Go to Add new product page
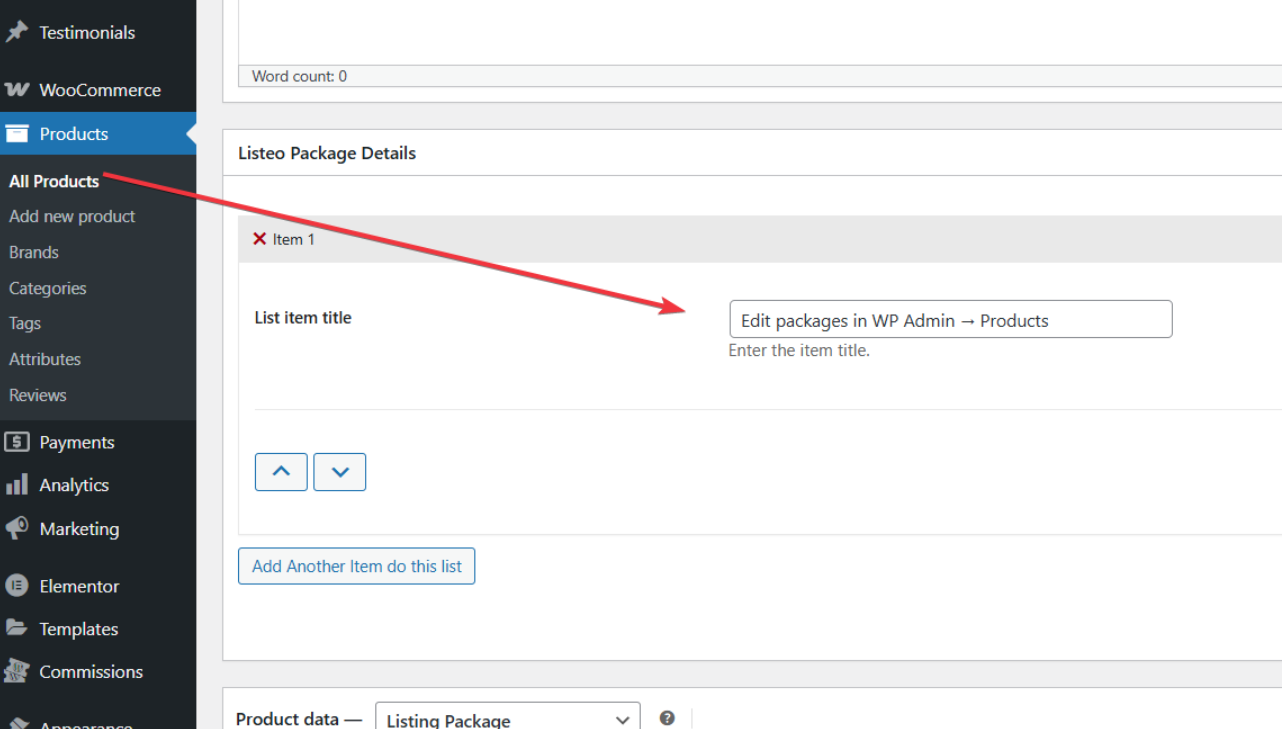The image size is (1286, 729). (72, 216)
